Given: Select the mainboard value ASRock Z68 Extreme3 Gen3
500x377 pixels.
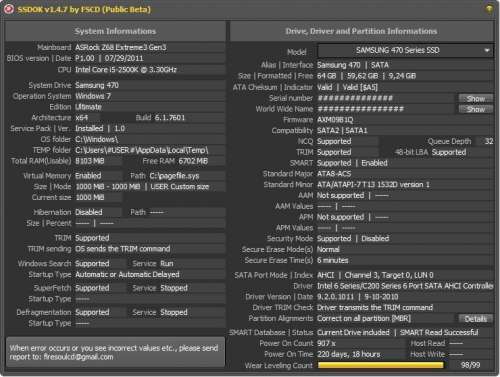Looking at the screenshot, I should pyautogui.click(x=121, y=47).
